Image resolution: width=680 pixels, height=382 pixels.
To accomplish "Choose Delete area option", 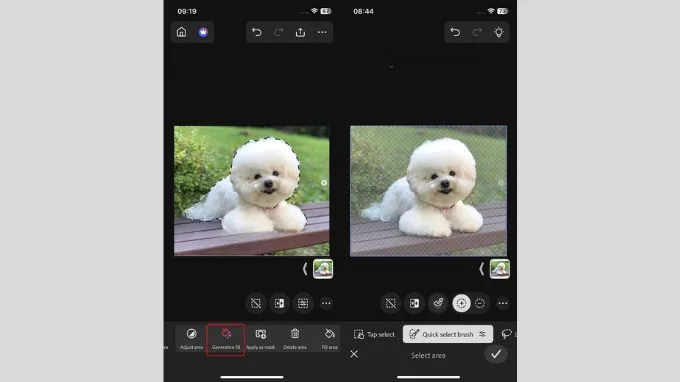I will coord(295,339).
